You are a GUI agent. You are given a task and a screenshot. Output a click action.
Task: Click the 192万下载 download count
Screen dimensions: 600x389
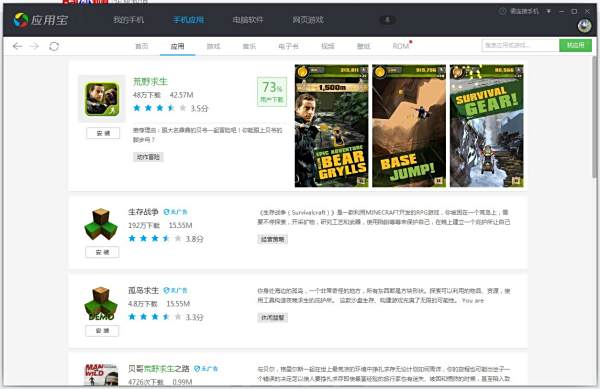(144, 225)
